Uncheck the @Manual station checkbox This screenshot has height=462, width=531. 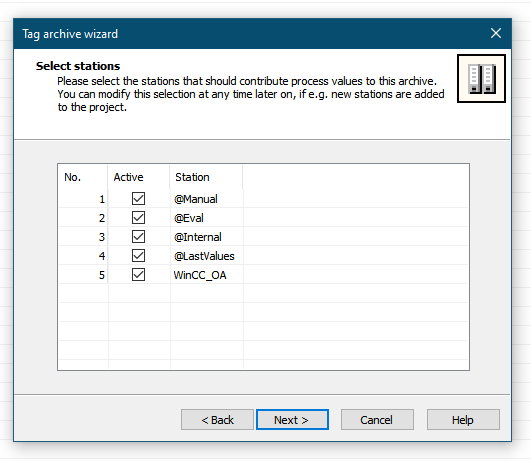pos(138,198)
